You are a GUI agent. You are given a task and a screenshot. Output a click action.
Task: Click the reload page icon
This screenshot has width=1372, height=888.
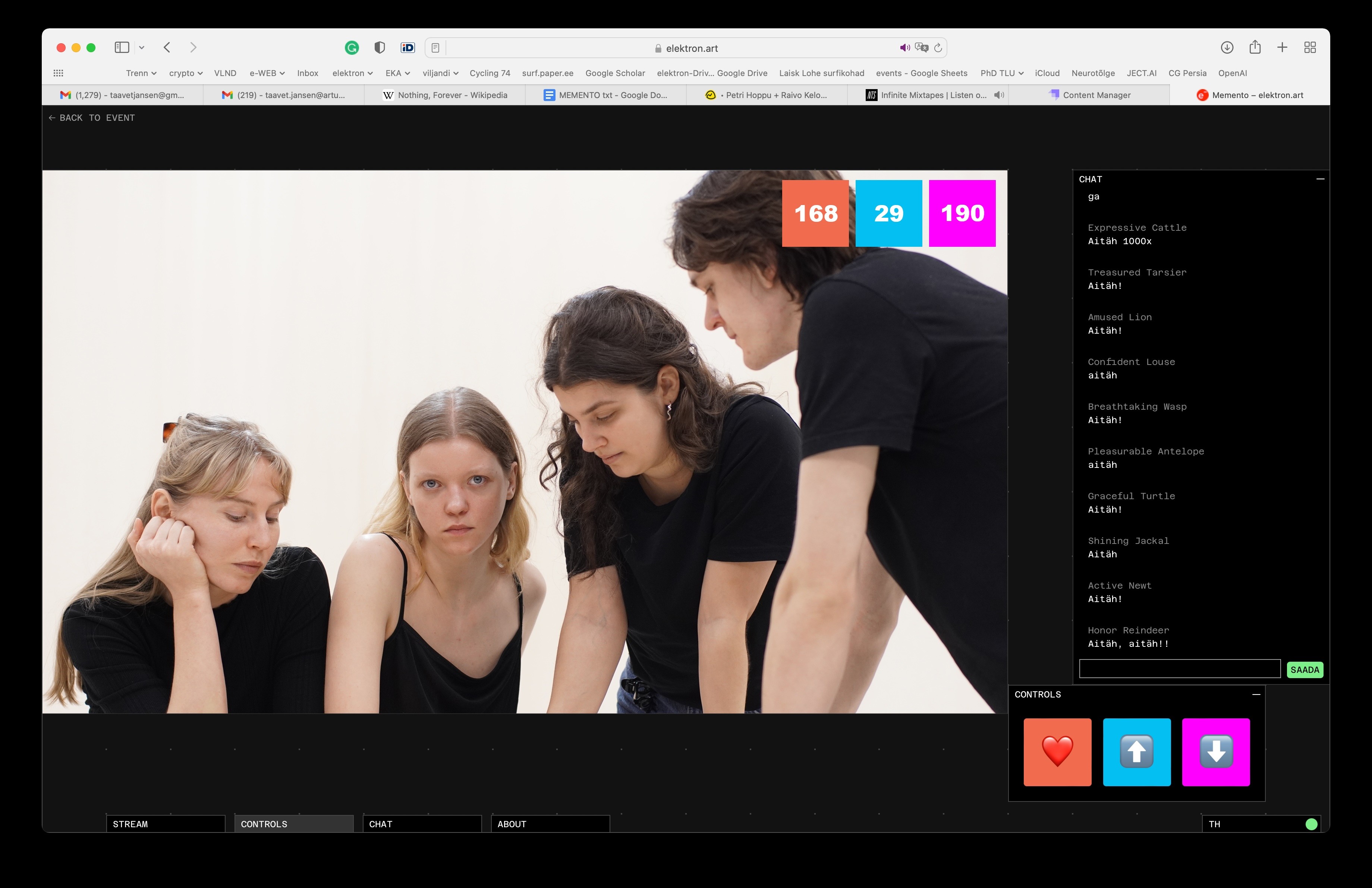pos(938,48)
